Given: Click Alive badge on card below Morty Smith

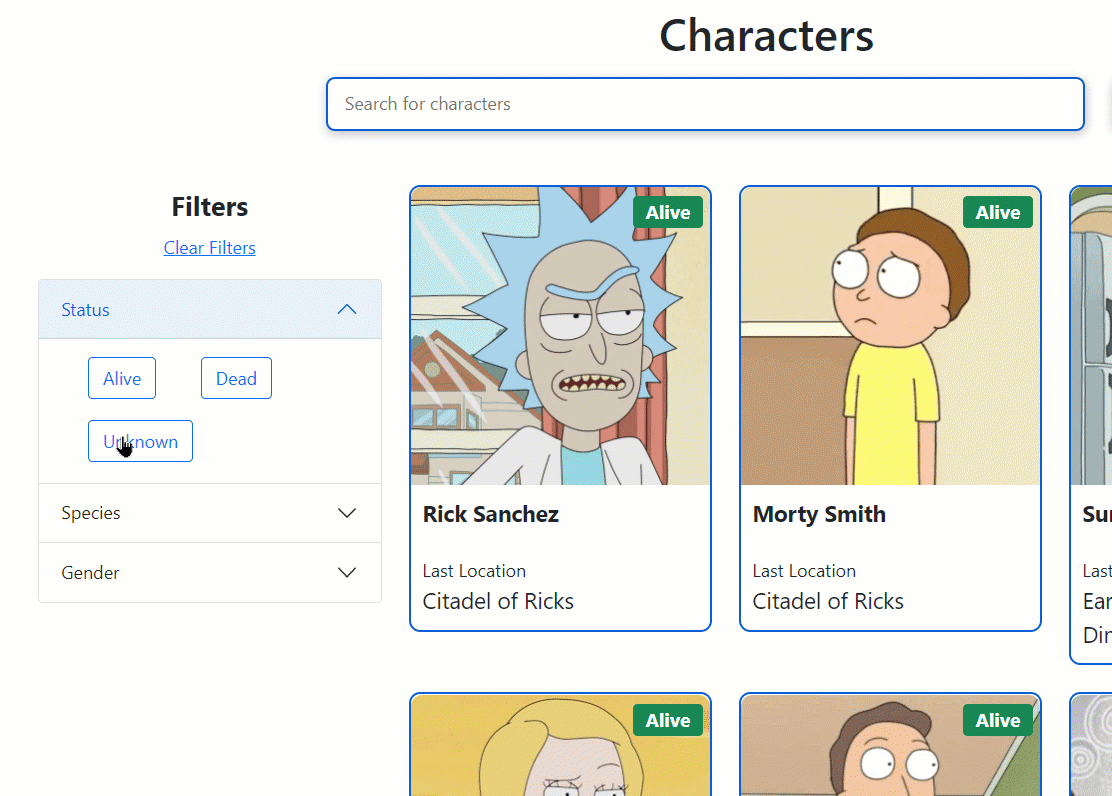Looking at the screenshot, I should (x=997, y=720).
